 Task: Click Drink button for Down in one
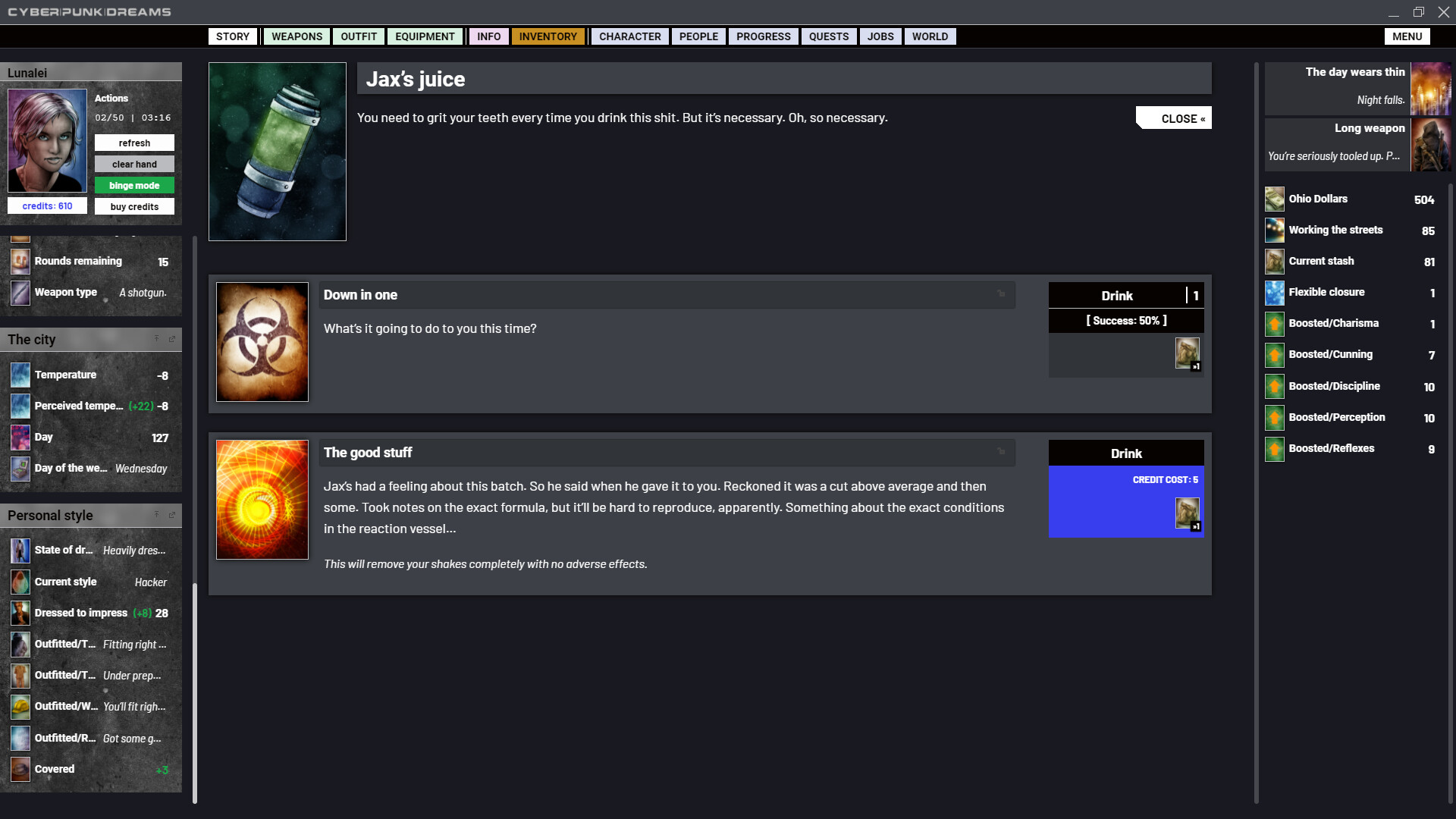pos(1117,295)
